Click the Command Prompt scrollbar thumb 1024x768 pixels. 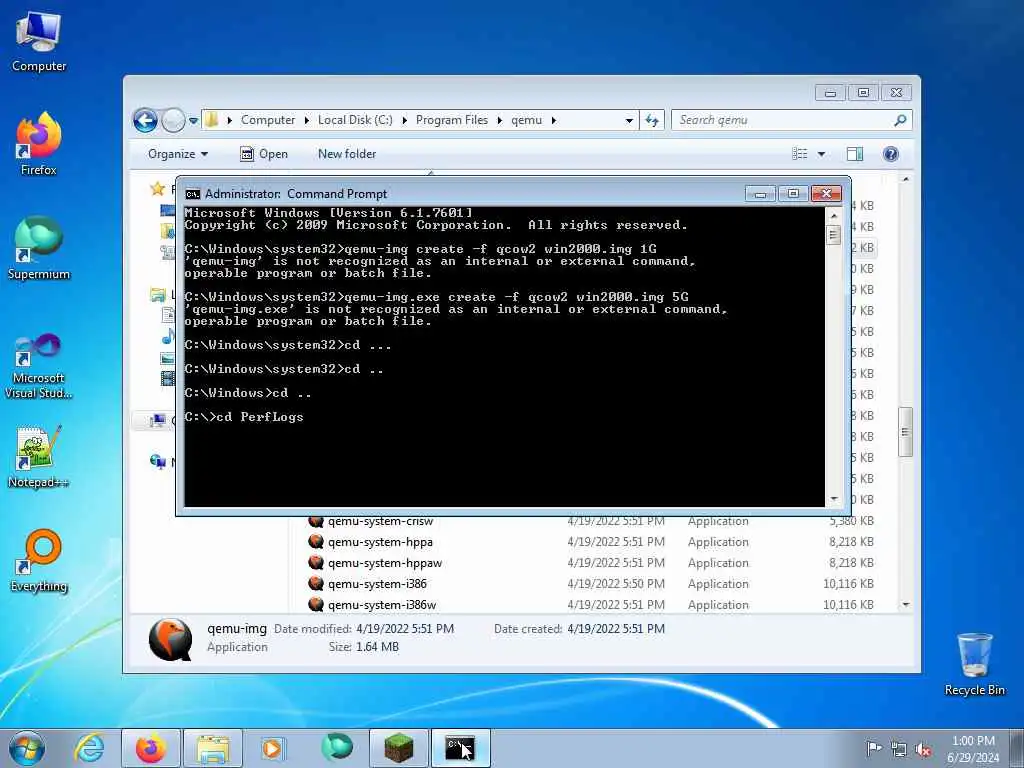833,234
